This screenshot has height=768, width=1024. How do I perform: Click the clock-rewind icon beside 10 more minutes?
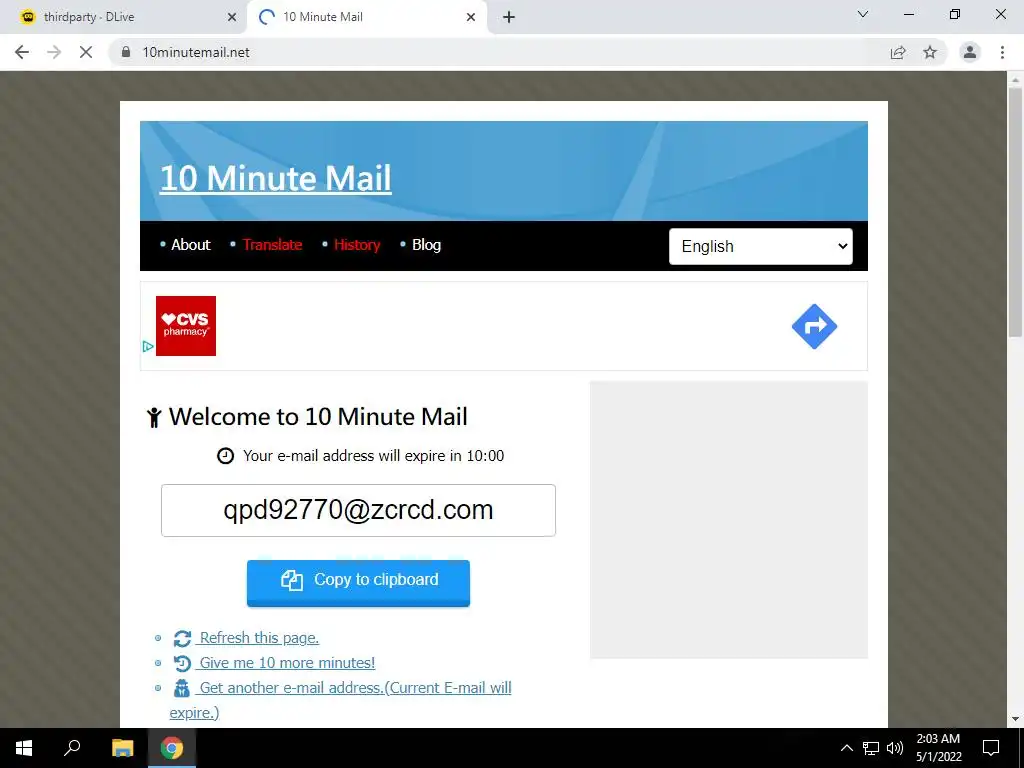(182, 664)
